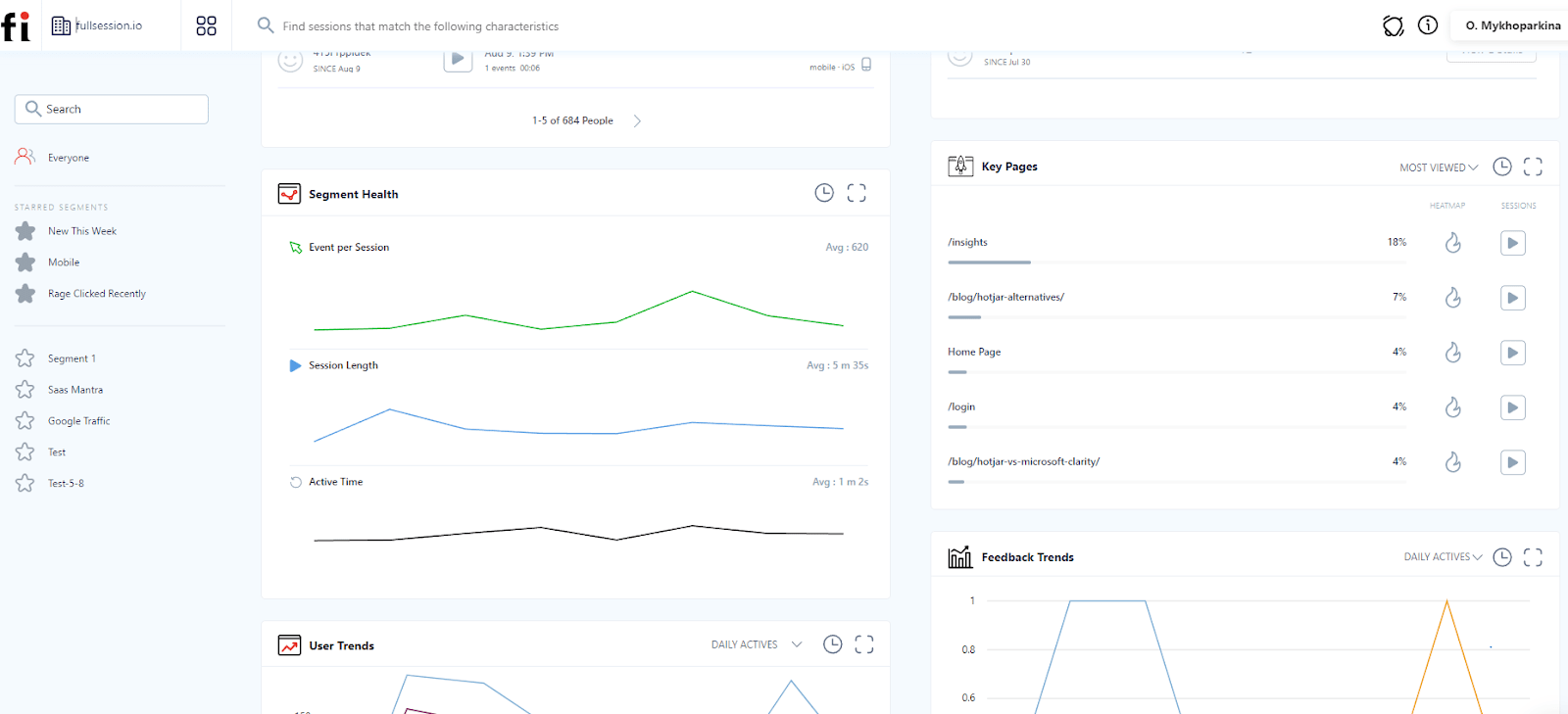Toggle star on Google Traffic segment
The width and height of the screenshot is (1568, 714).
click(x=25, y=421)
